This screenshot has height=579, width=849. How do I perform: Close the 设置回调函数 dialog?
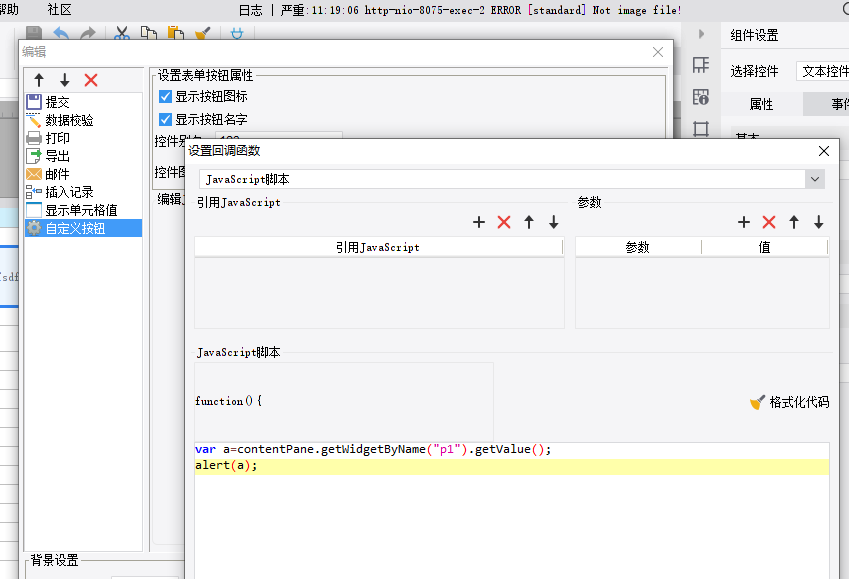(x=824, y=151)
